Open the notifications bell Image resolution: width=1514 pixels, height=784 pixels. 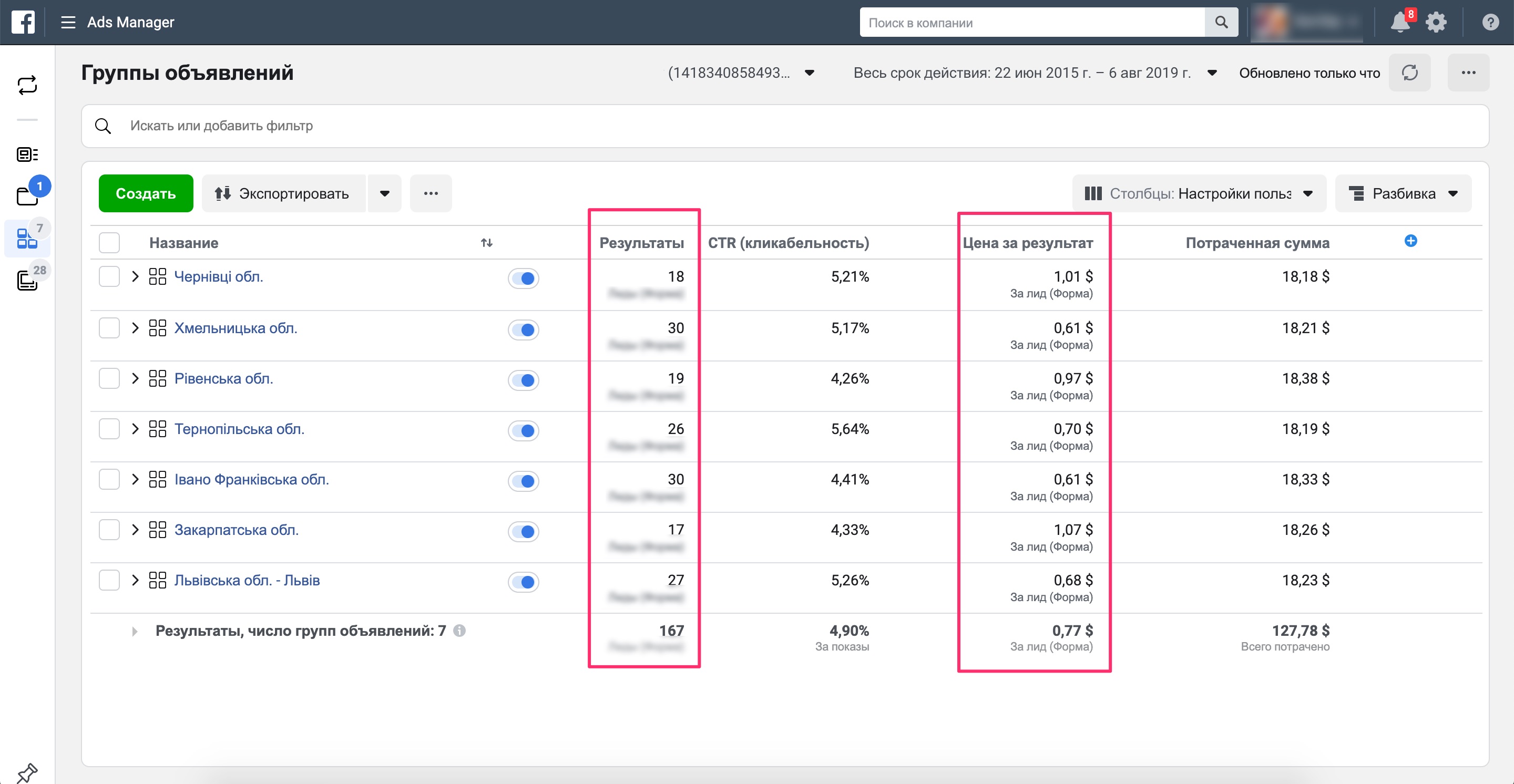(x=1400, y=22)
